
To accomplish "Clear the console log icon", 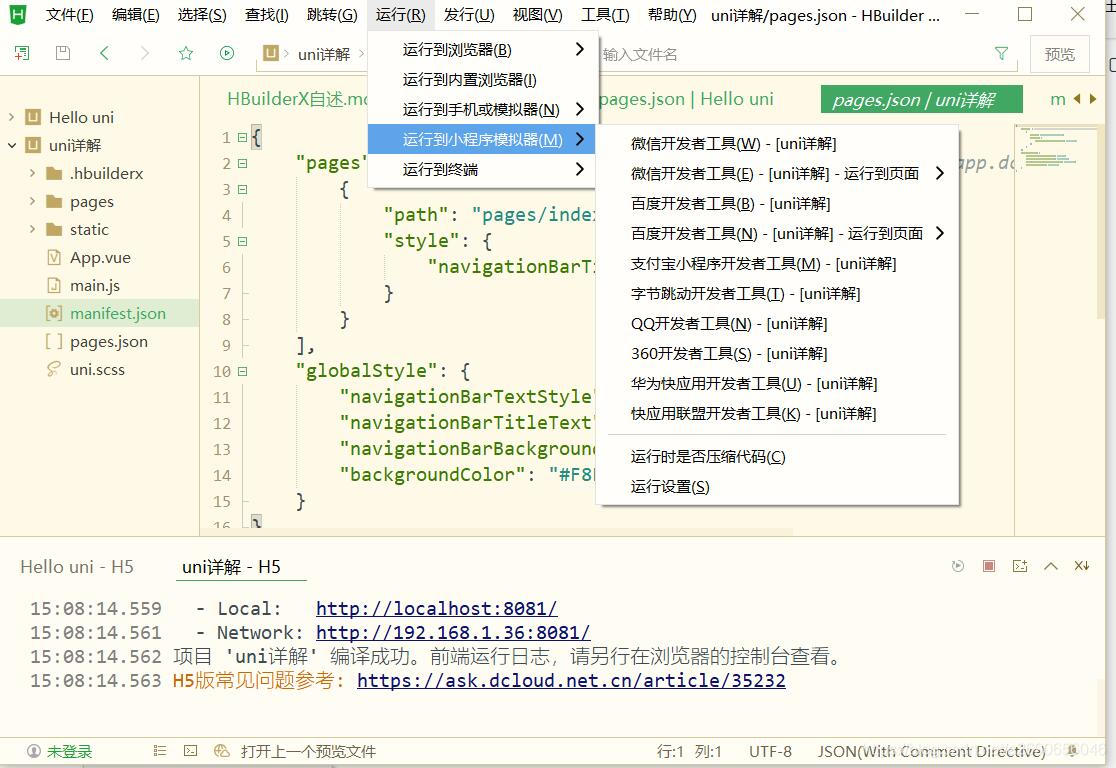I will 1082,566.
